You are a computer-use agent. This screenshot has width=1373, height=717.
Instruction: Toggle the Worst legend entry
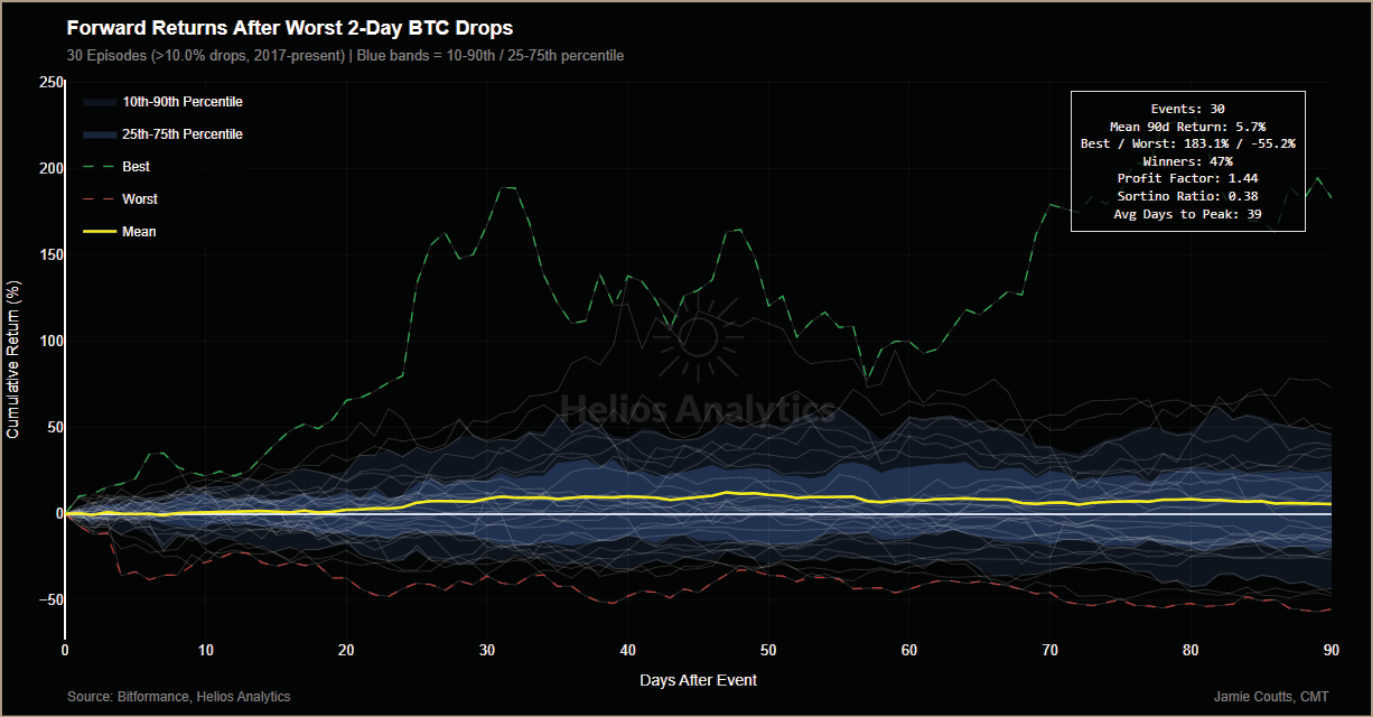point(120,199)
